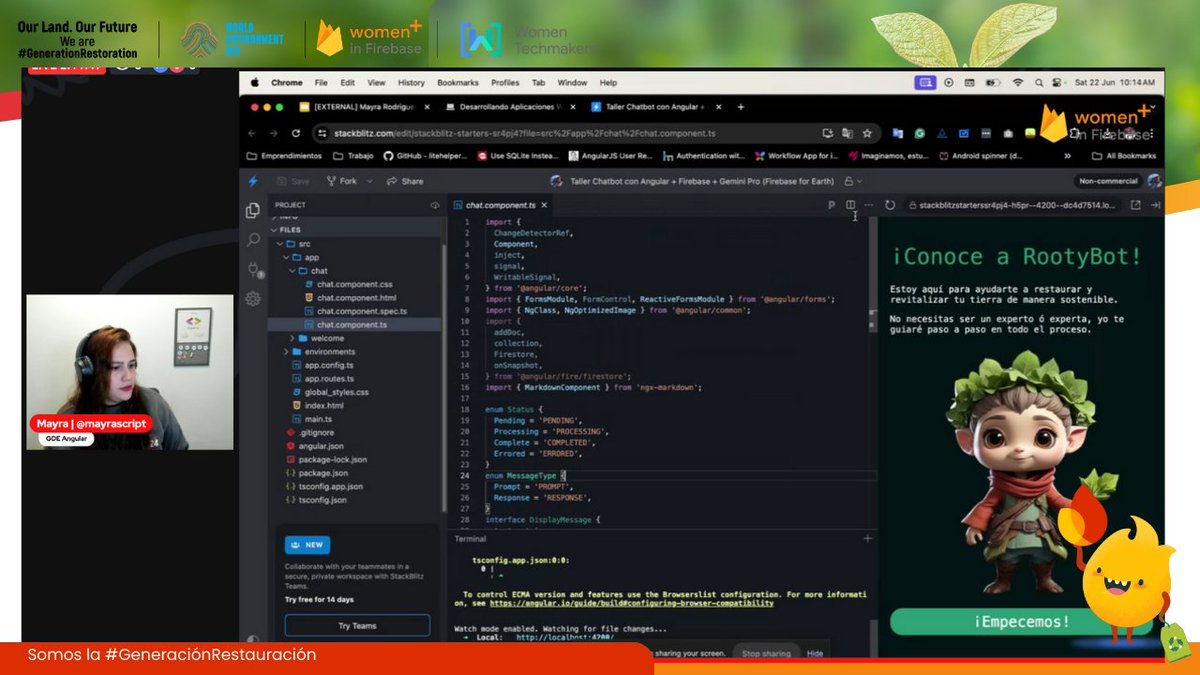Click the Prettier format P icon
Screen dimensions: 1200x675
(x=831, y=205)
